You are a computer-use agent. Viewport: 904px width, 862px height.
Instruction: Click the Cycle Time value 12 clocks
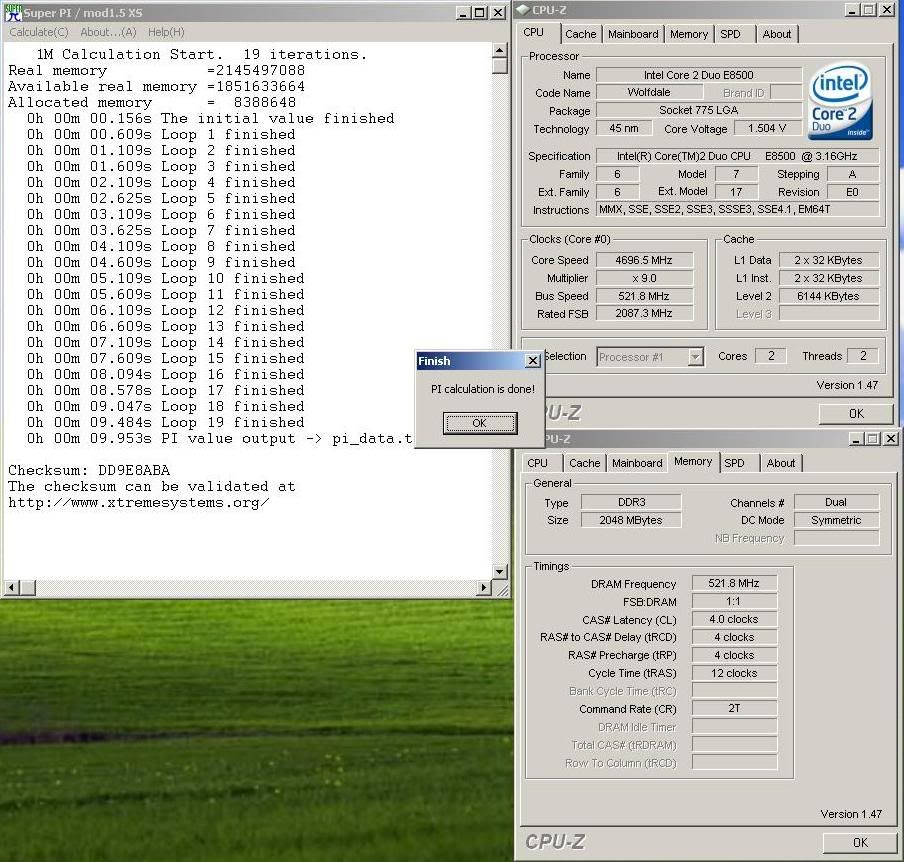click(734, 673)
